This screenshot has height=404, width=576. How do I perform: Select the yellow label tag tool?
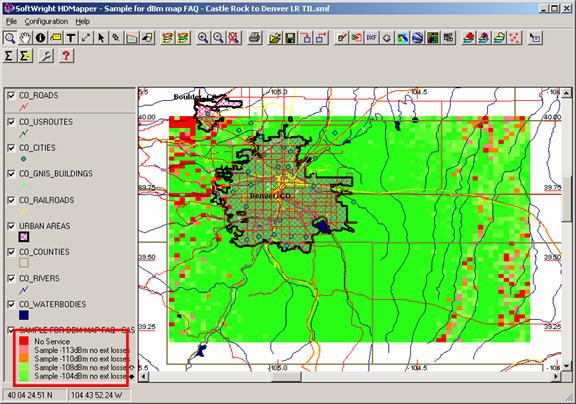56,38
